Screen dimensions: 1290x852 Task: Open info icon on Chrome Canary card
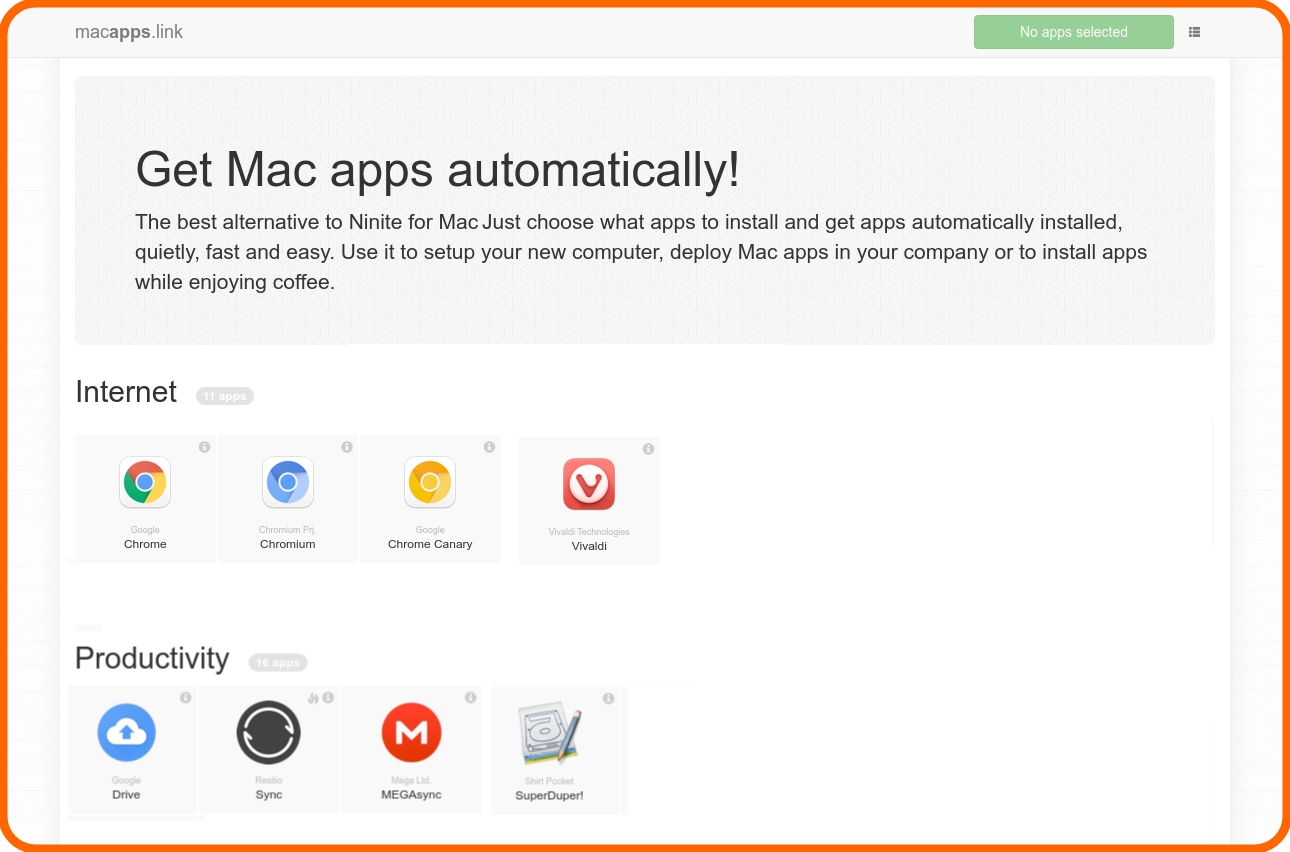pos(489,447)
